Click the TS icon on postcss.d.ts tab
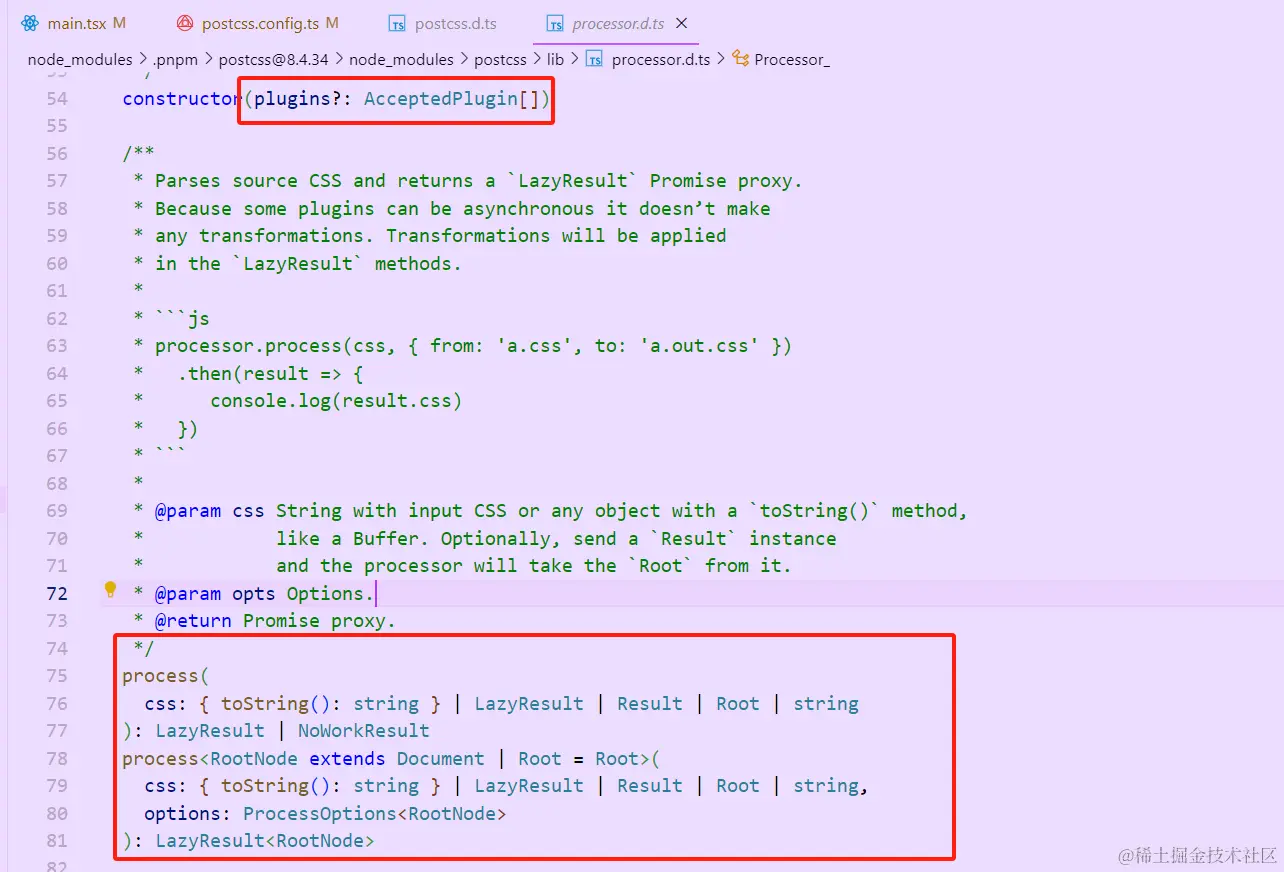 click(398, 23)
